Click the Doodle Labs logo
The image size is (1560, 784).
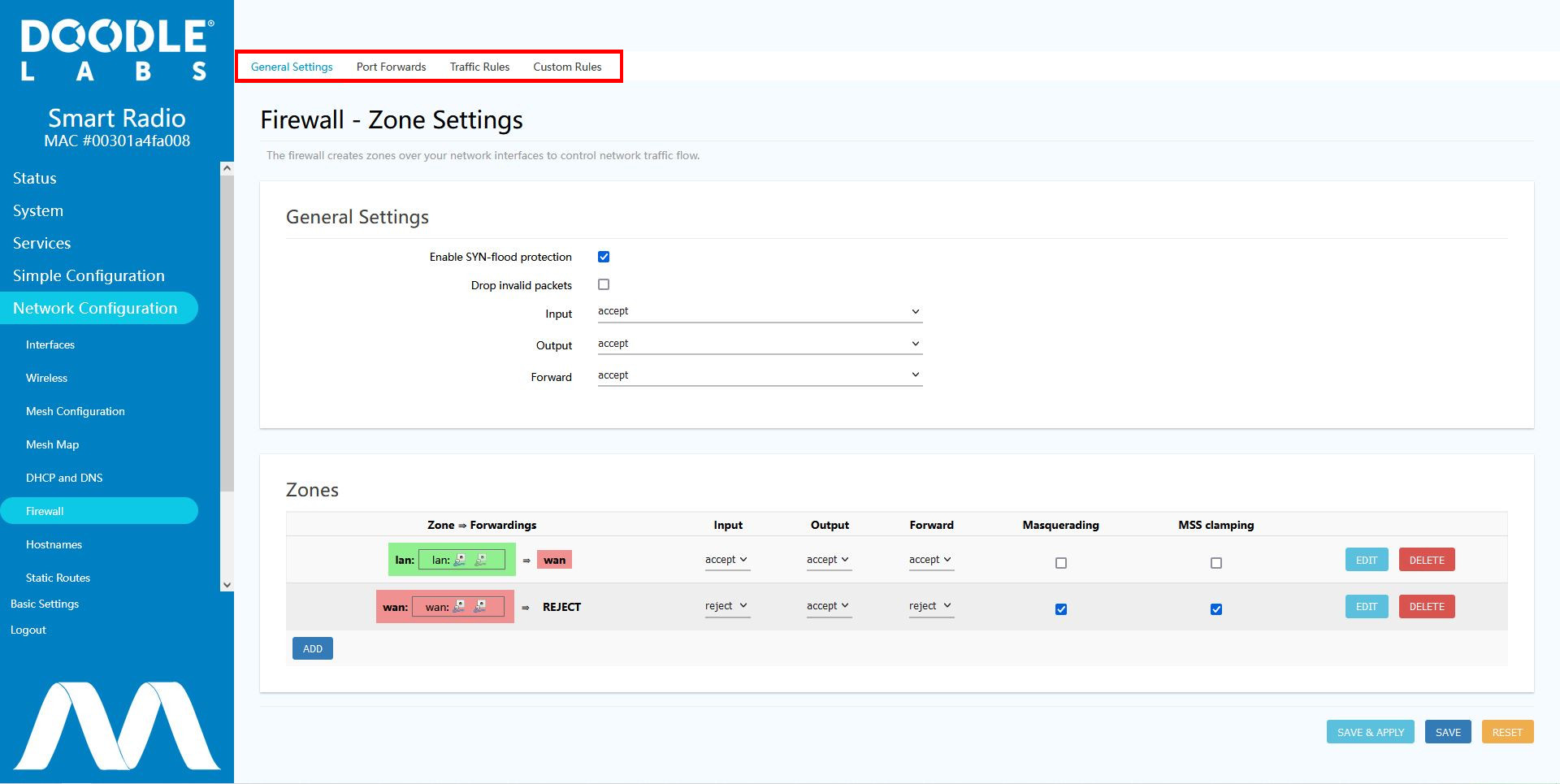coord(117,50)
